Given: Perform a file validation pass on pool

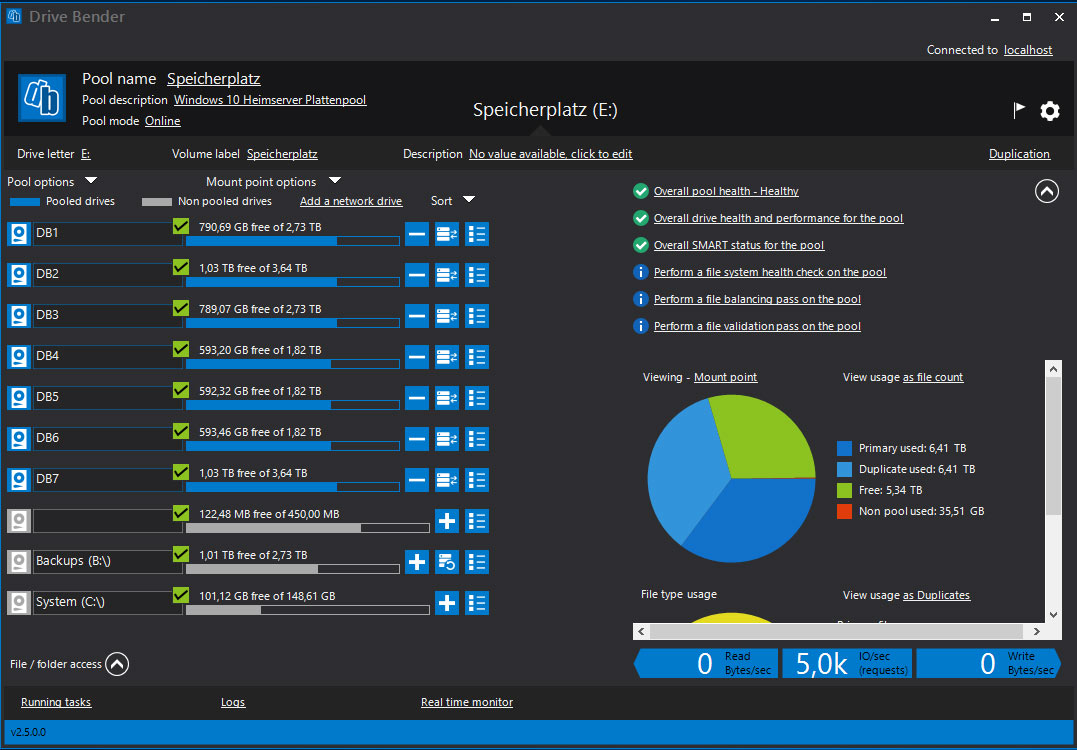Looking at the screenshot, I should 757,326.
